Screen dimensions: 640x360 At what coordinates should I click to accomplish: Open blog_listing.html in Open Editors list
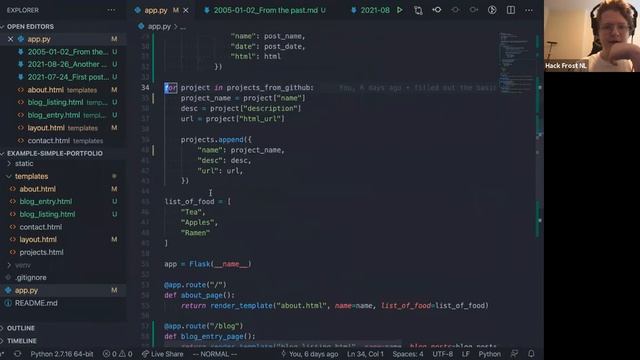55,102
